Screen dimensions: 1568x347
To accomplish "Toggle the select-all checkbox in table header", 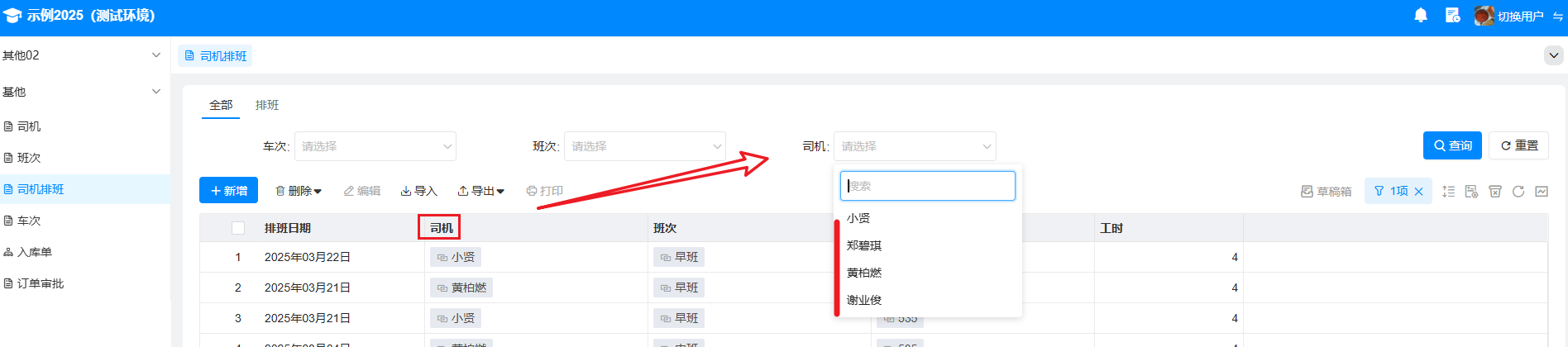I will 238,228.
